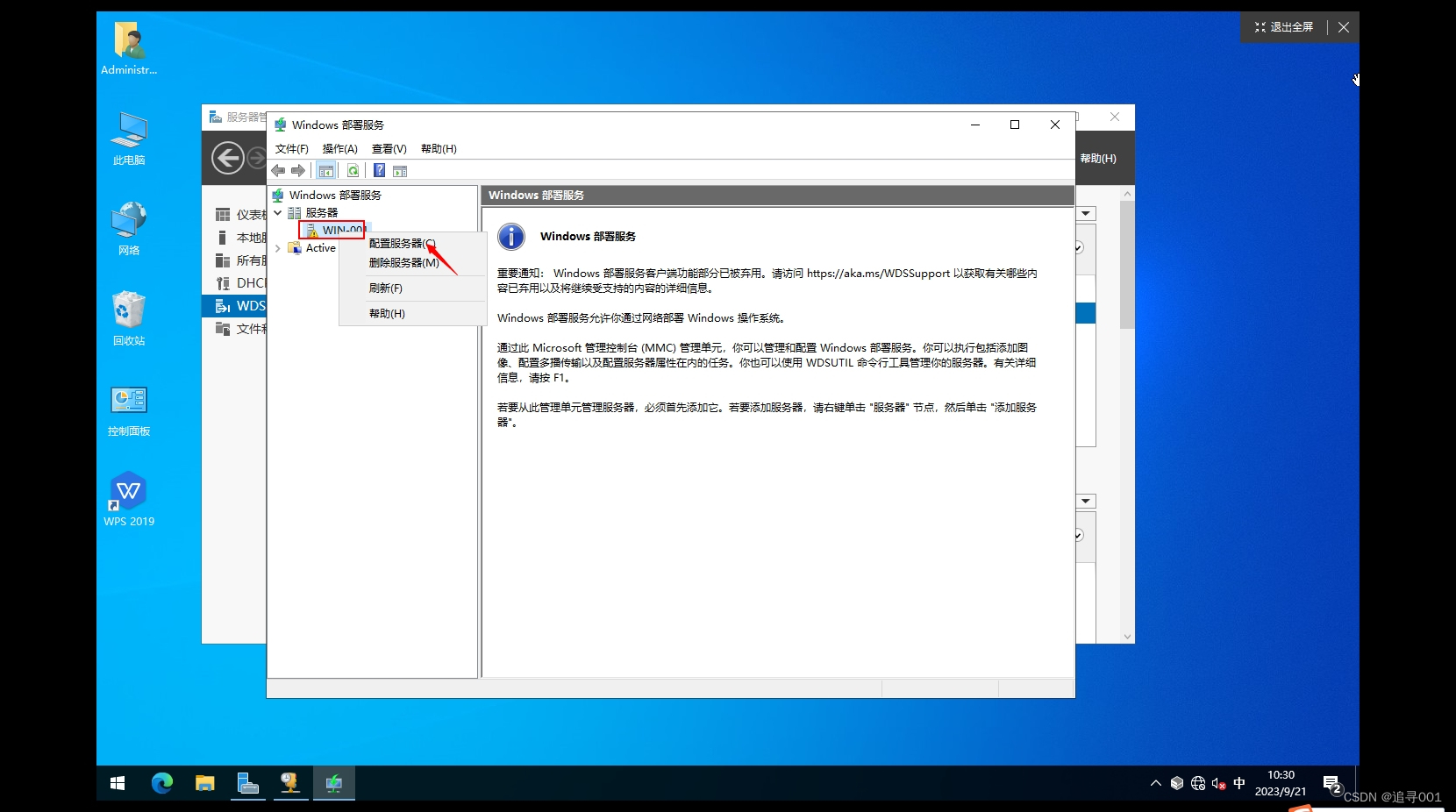The height and width of the screenshot is (812, 1456).
Task: Switch the 中 input method indicator
Action: [1239, 783]
